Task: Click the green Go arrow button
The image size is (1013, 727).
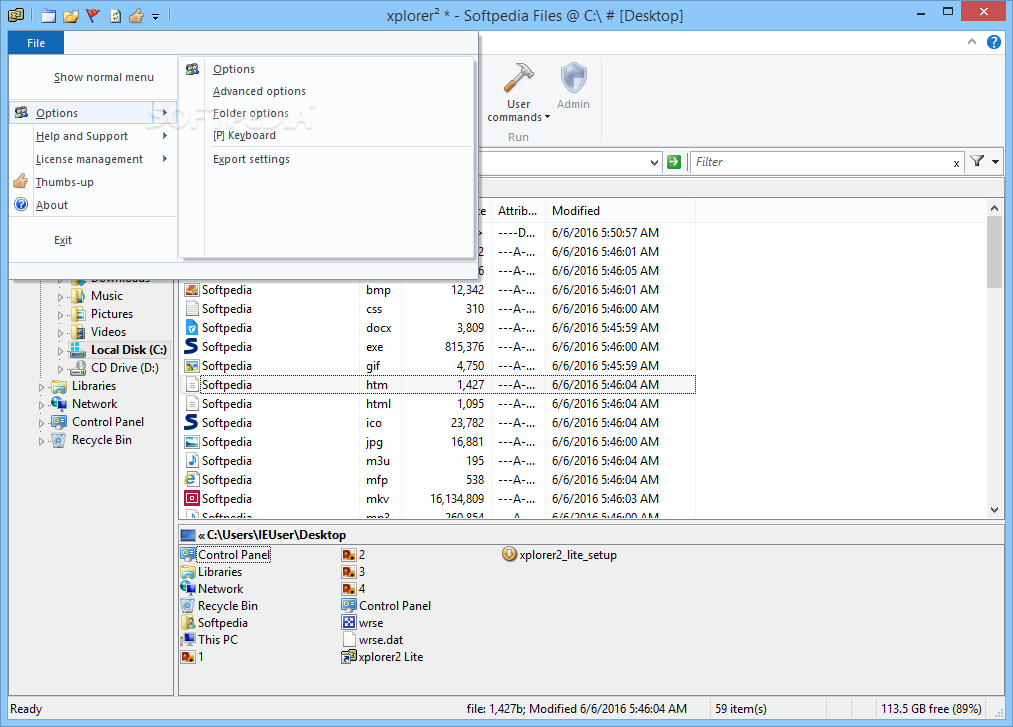Action: [674, 162]
